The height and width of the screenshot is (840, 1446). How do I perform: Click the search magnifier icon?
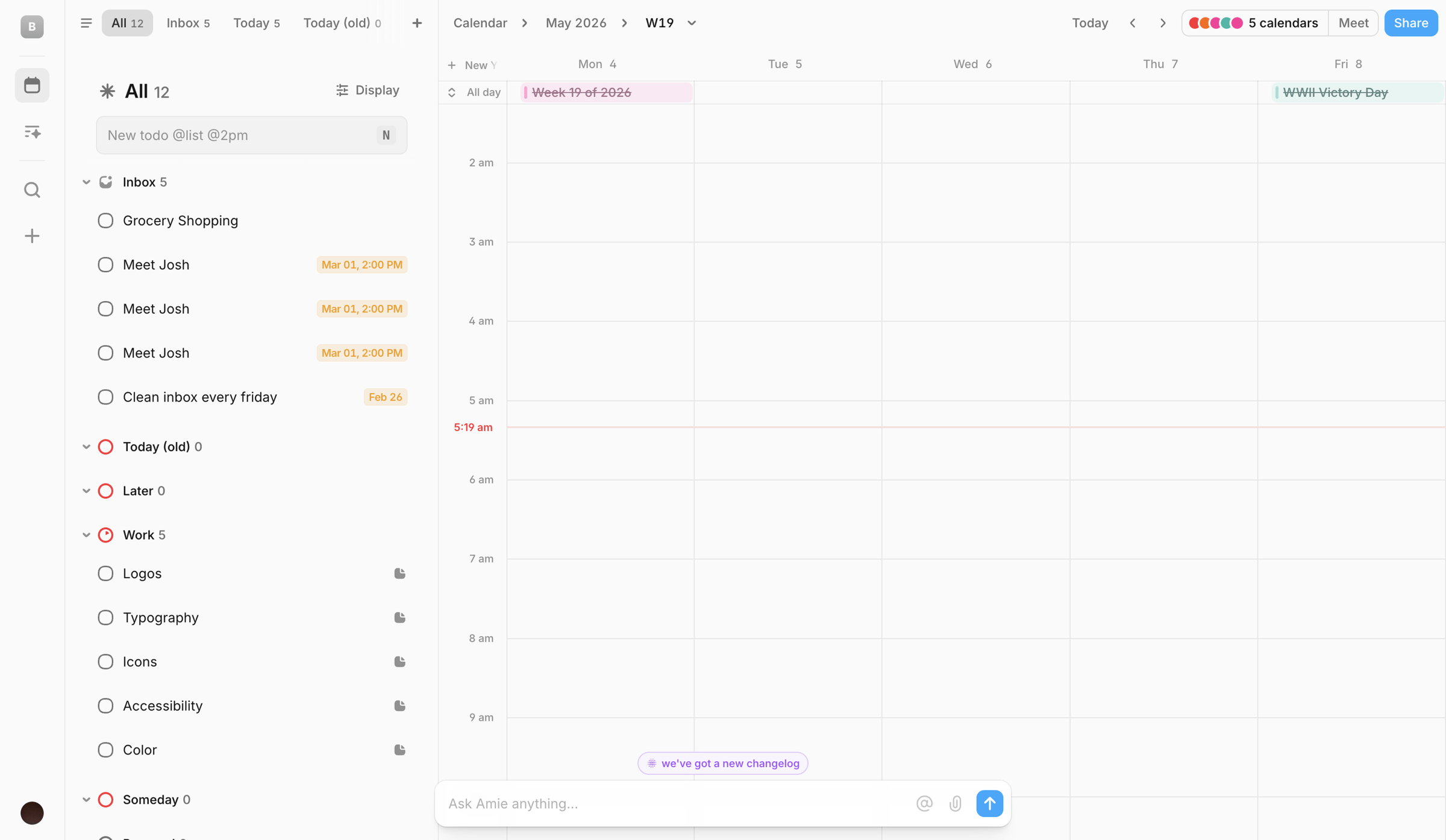point(32,190)
